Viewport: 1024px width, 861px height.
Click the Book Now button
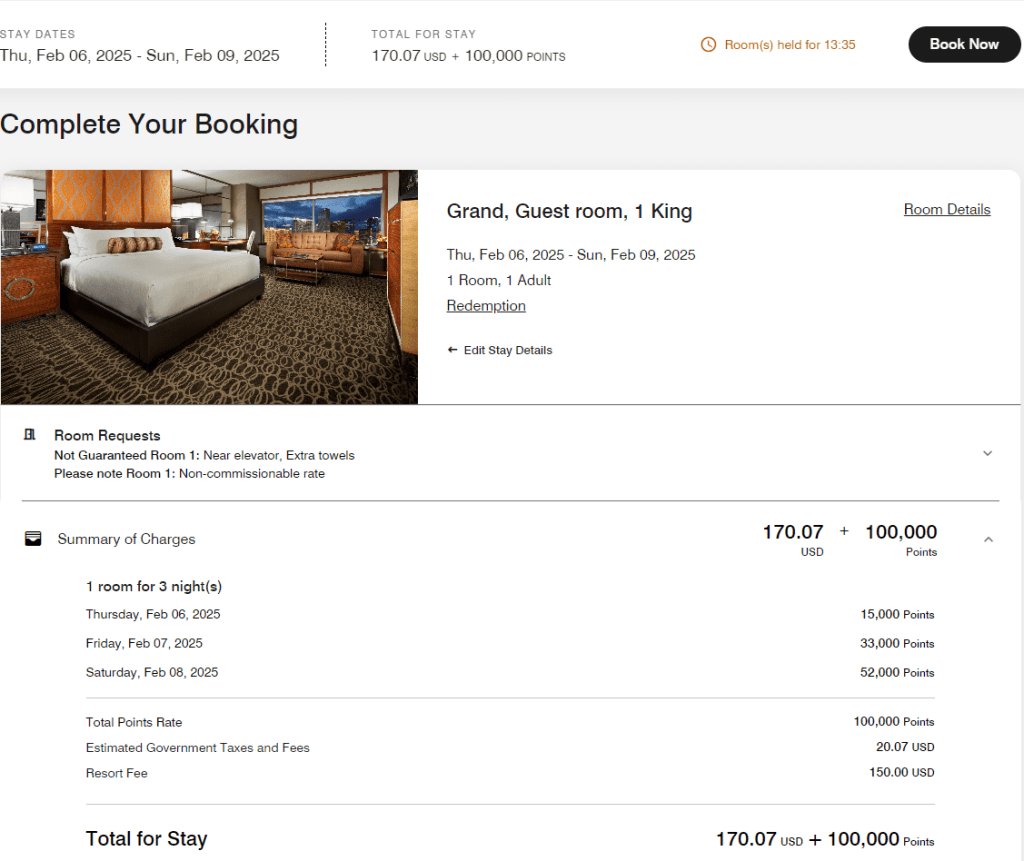[x=963, y=44]
